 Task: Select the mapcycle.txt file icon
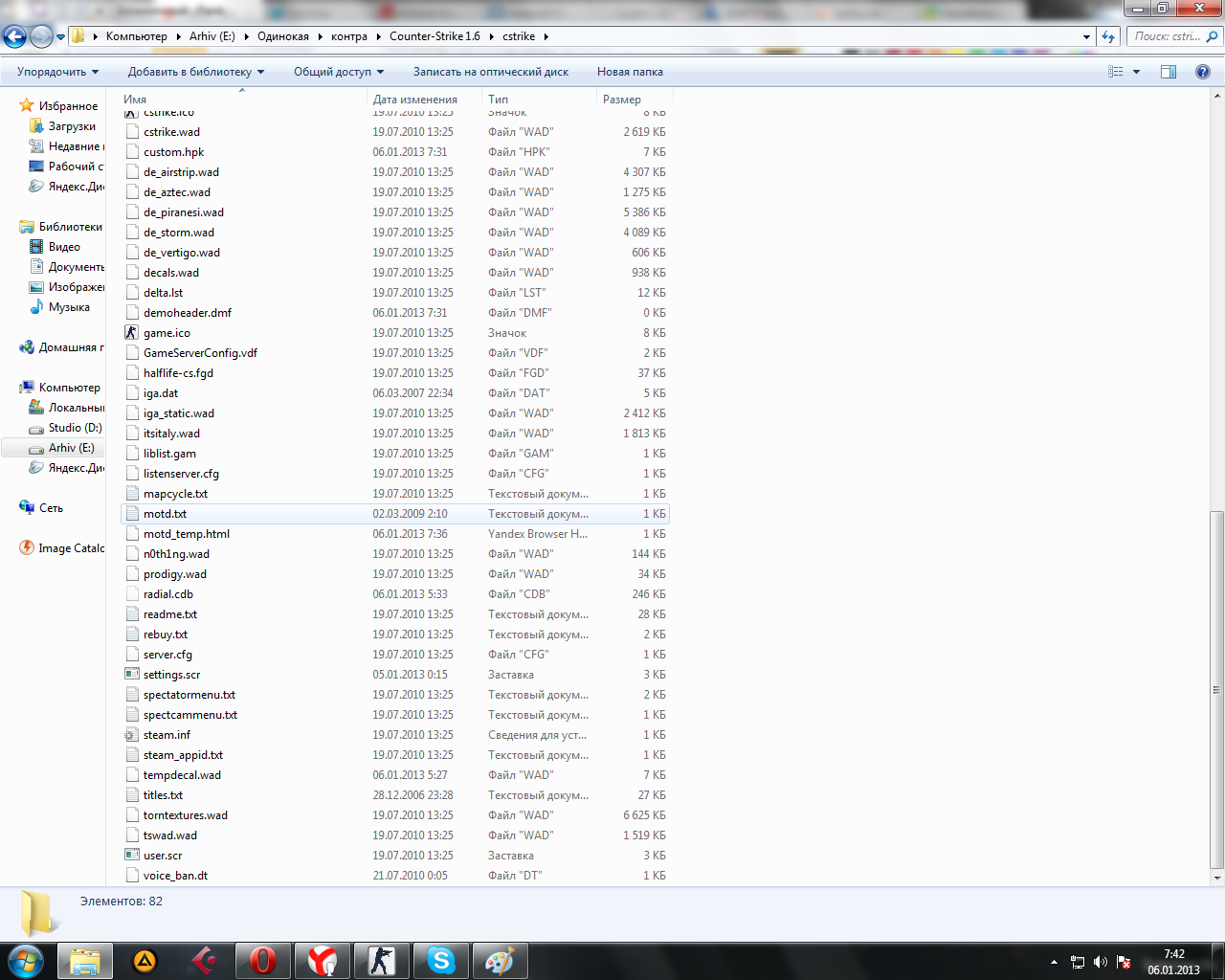click(132, 494)
